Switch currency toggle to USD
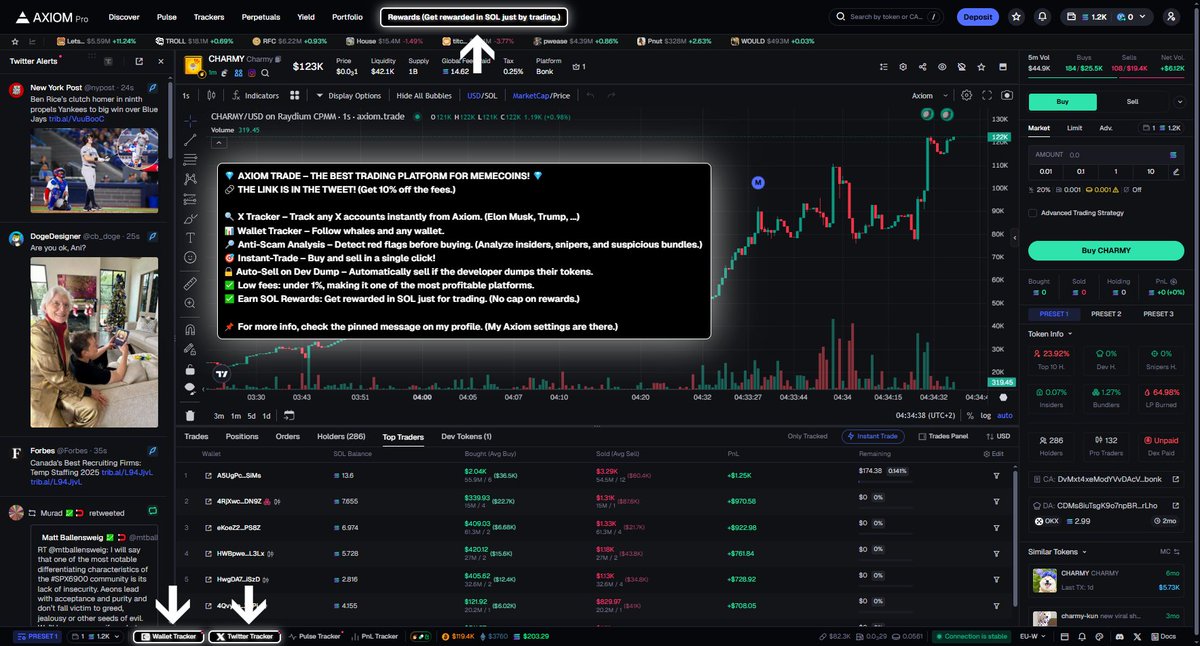 (999, 436)
